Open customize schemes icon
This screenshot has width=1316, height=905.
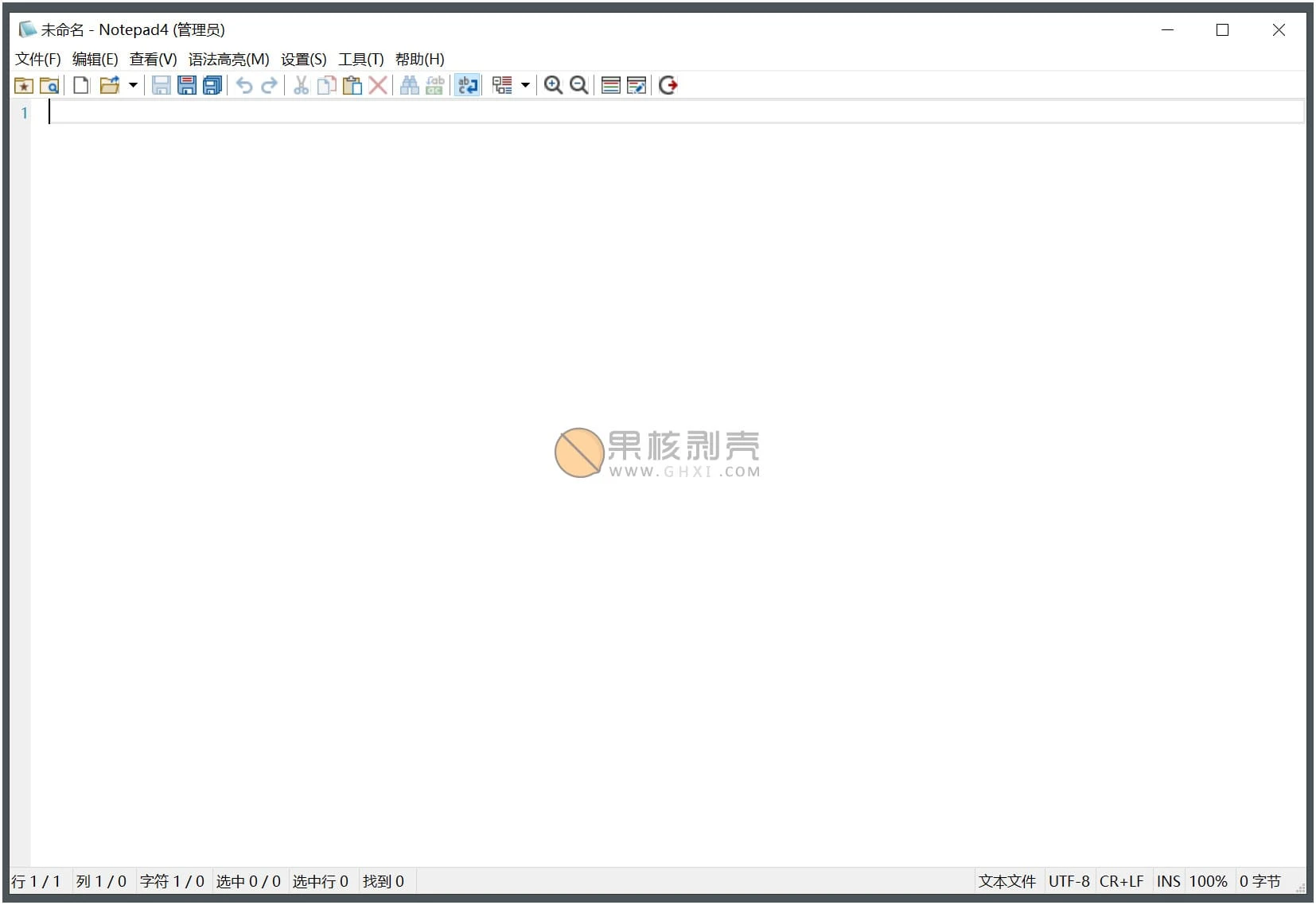(637, 85)
